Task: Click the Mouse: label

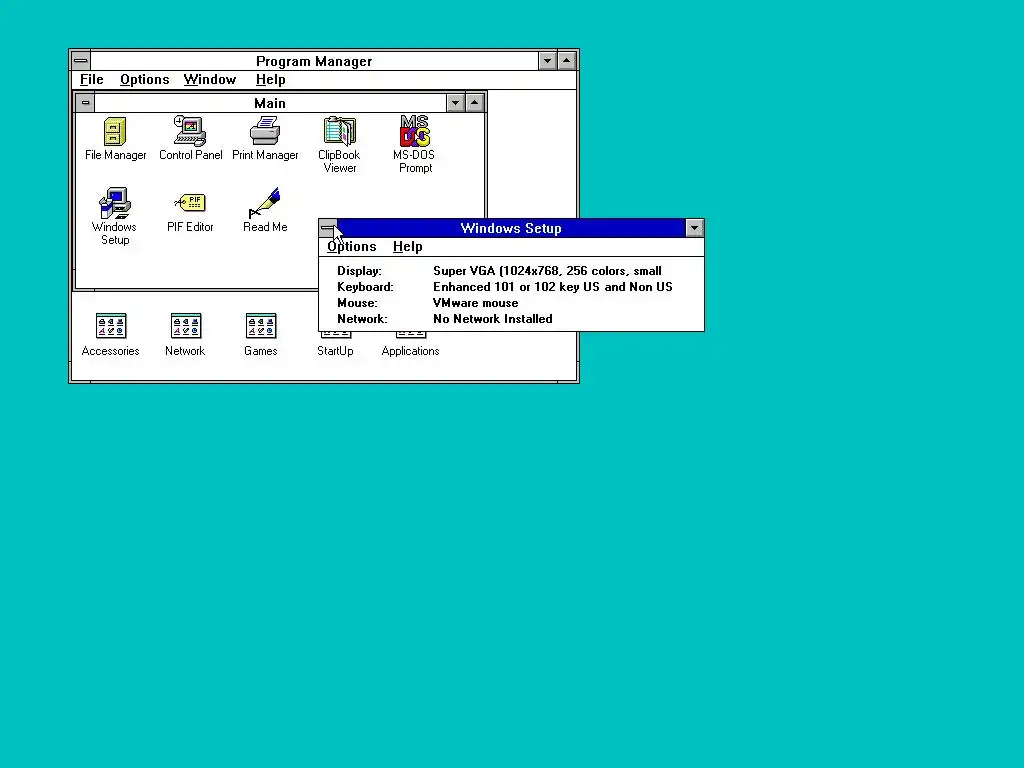Action: click(357, 303)
